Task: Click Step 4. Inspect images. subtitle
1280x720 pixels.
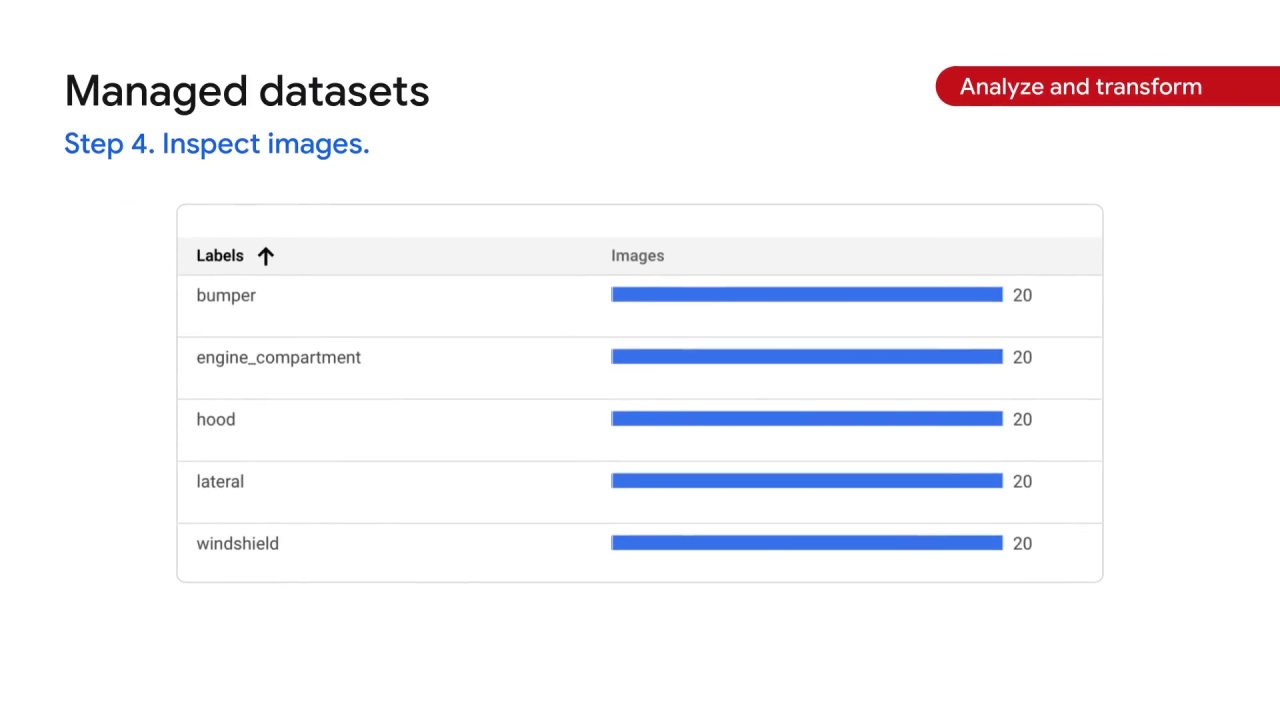Action: click(217, 144)
